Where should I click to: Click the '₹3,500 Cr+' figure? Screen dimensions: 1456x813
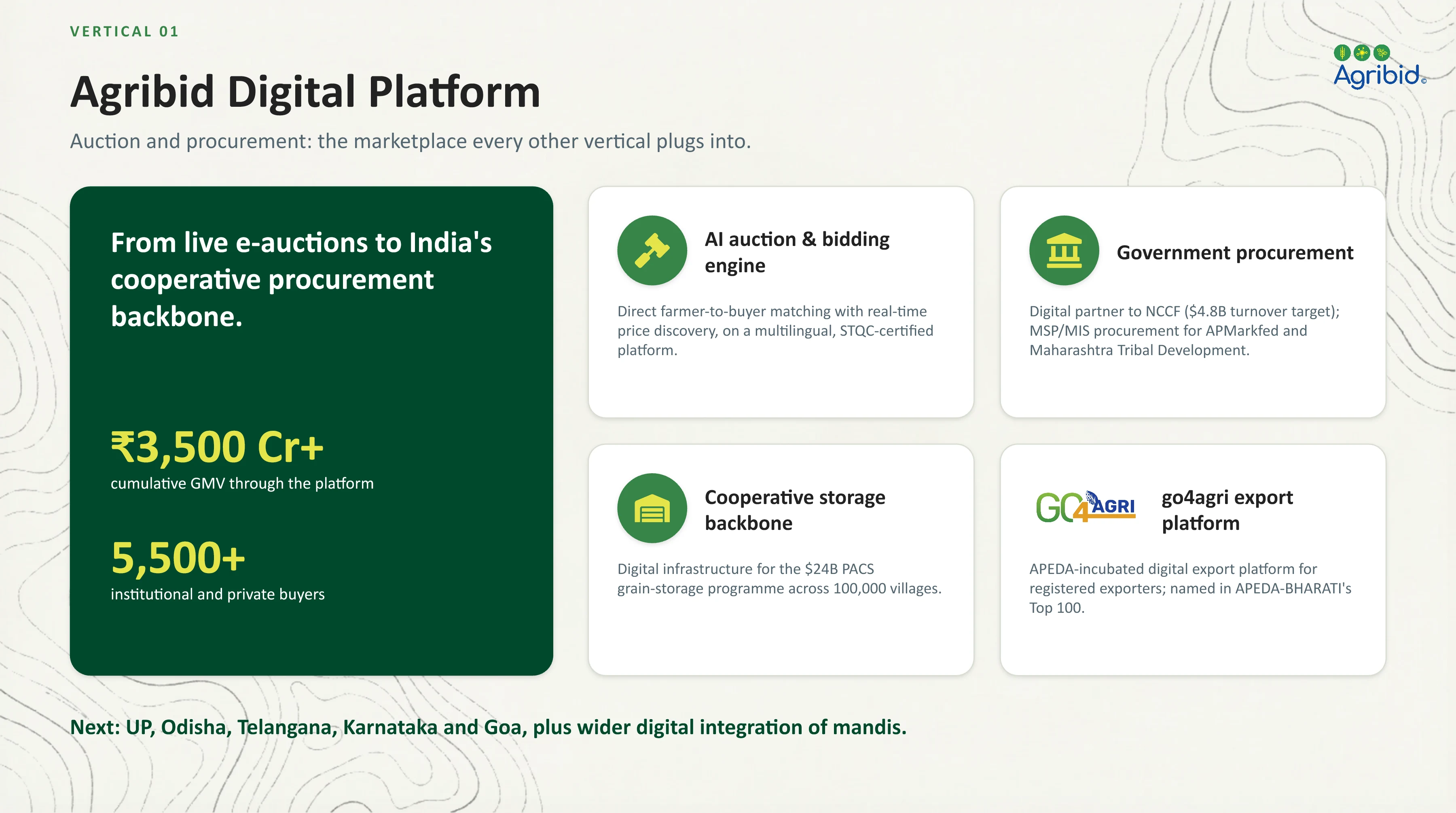coord(217,447)
